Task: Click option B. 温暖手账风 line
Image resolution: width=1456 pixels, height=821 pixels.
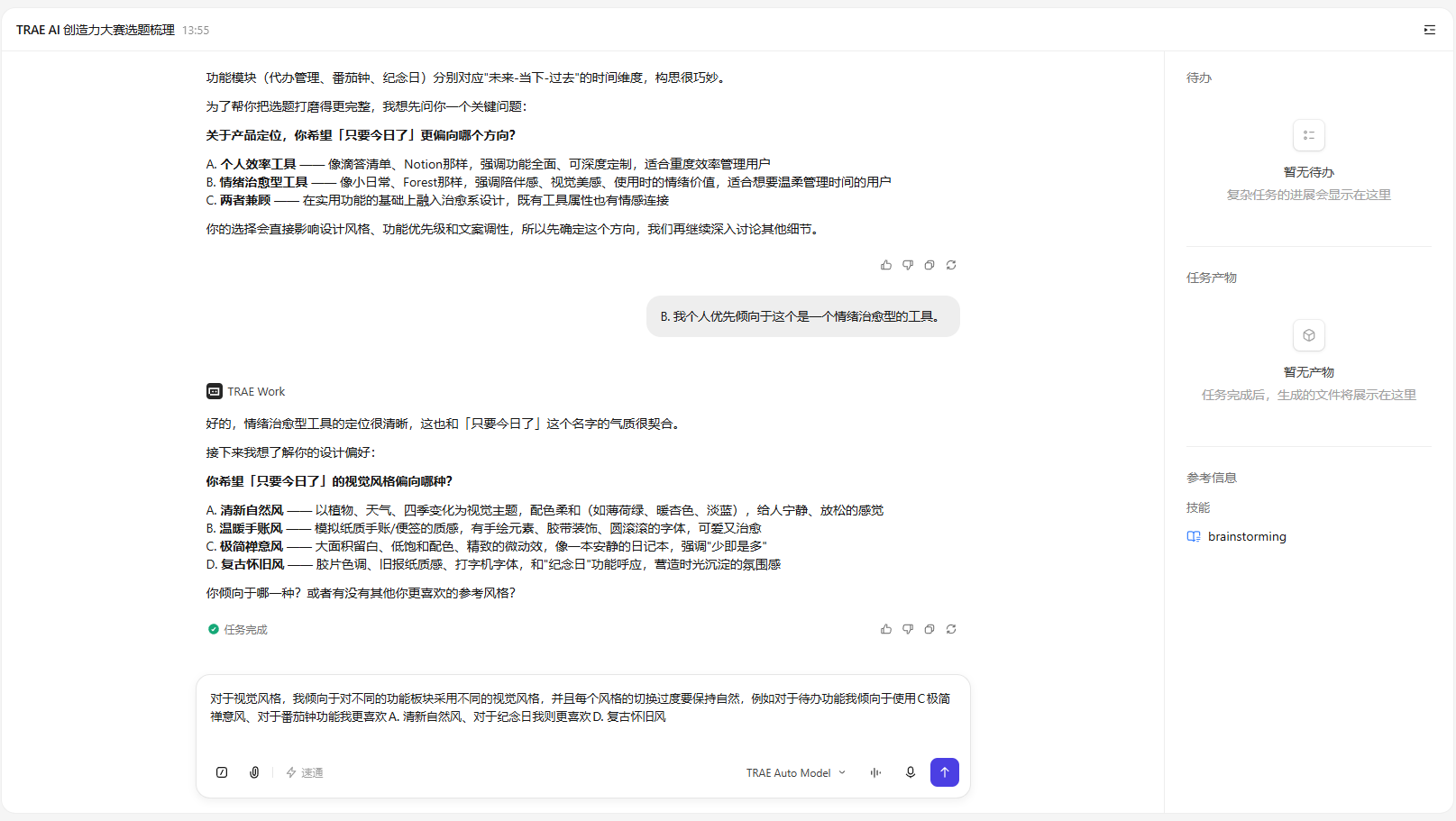Action: coord(483,528)
